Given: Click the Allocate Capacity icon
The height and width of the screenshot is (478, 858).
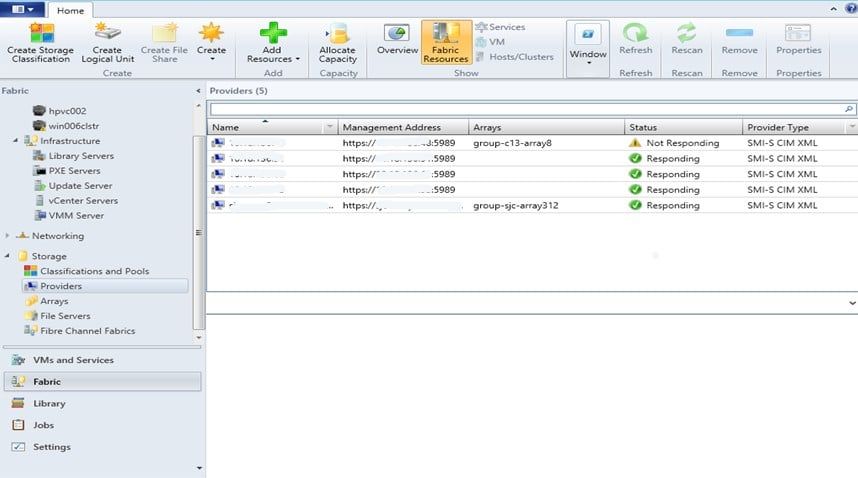Looking at the screenshot, I should point(337,34).
